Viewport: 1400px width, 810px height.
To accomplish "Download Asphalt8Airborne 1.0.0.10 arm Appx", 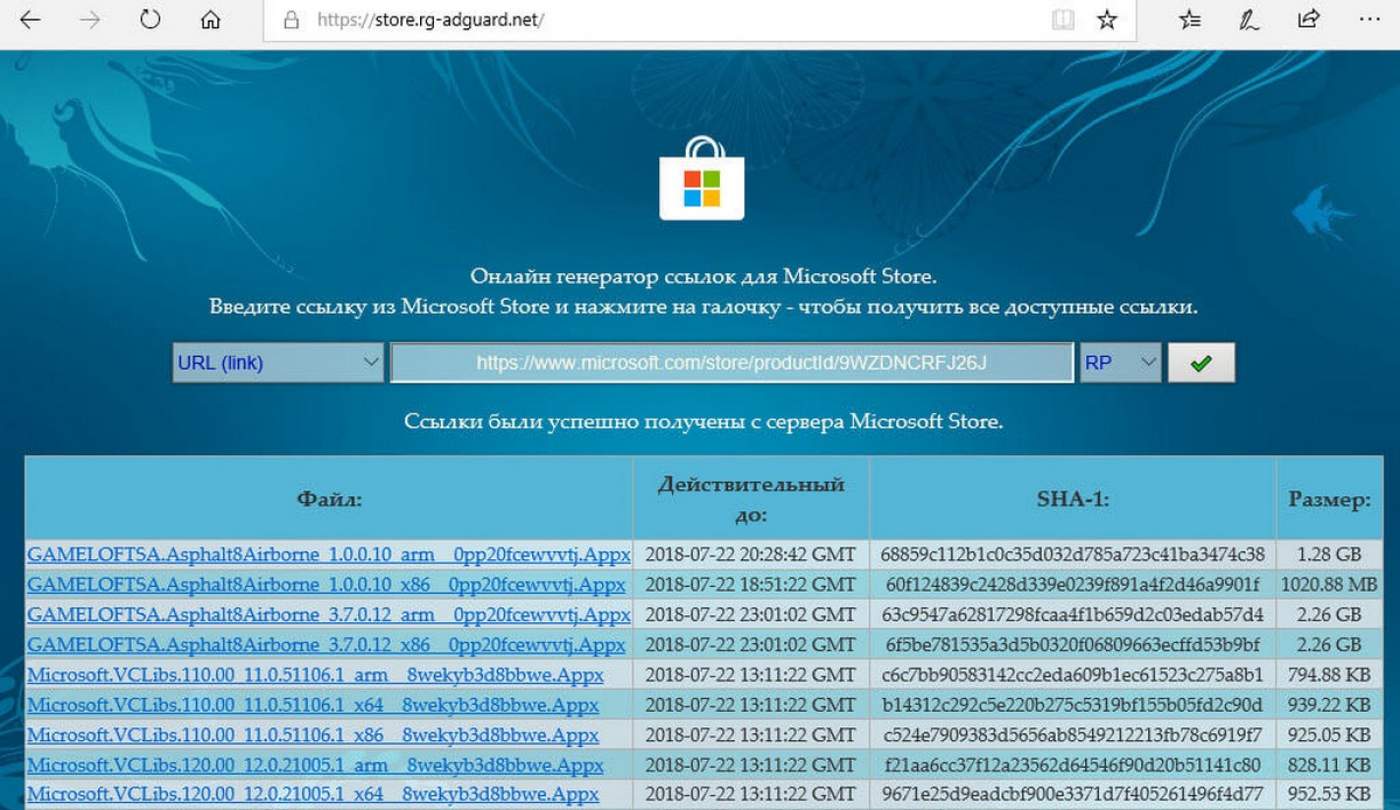I will click(x=328, y=554).
